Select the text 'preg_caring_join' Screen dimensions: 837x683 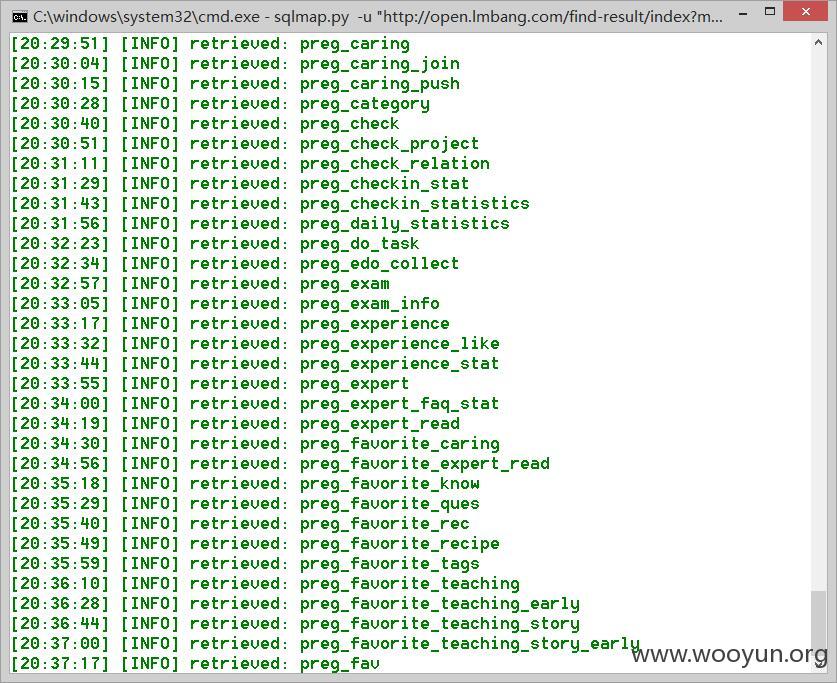(380, 64)
